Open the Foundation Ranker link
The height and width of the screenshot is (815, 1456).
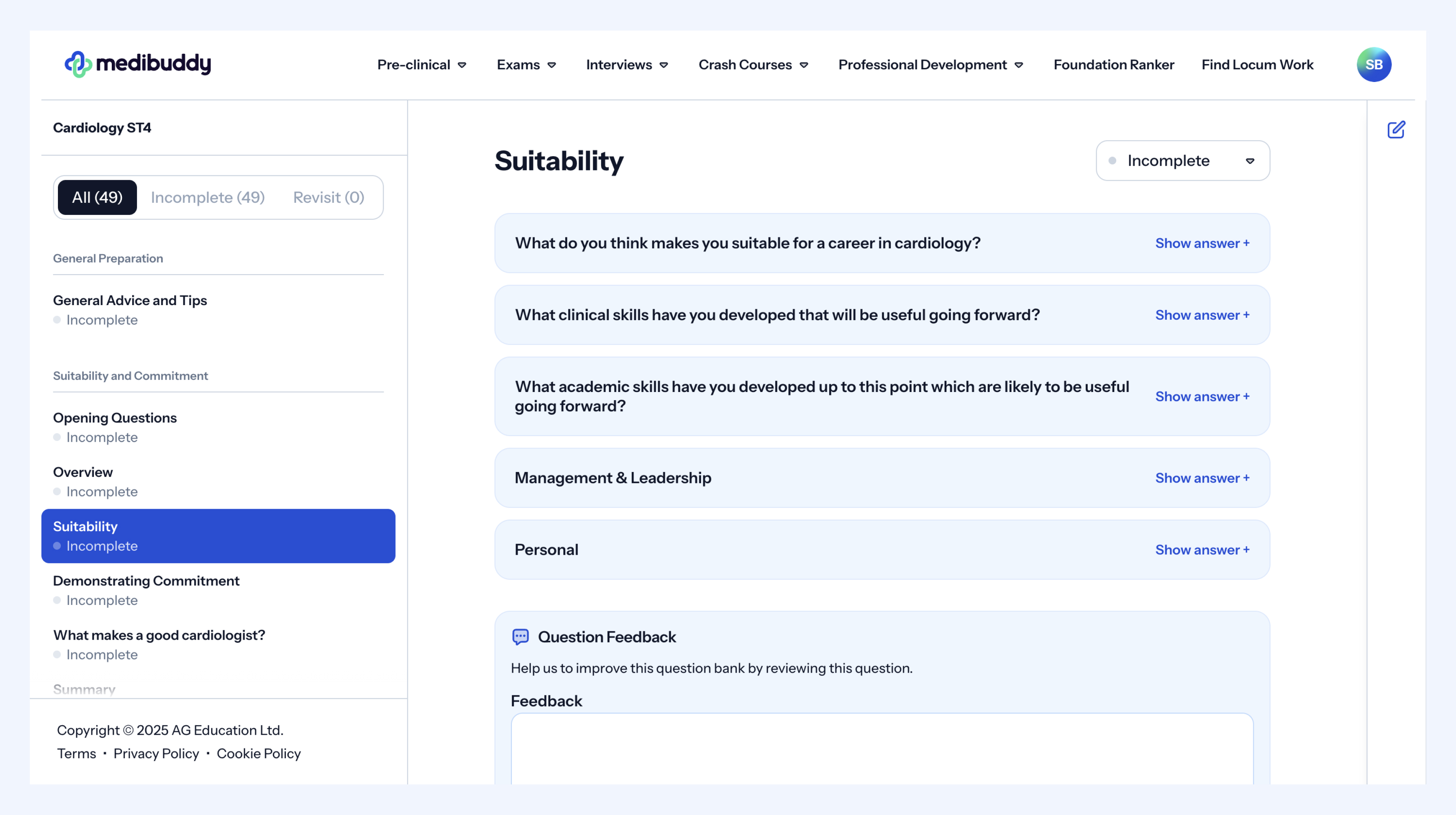[1113, 65]
